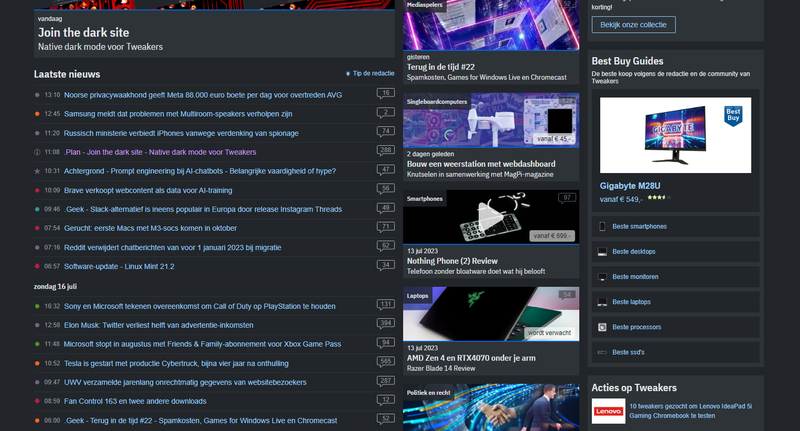This screenshot has width=800, height=431.
Task: Open the Mediaspelers Terug in de tijd thumbnail
Action: [x=491, y=24]
